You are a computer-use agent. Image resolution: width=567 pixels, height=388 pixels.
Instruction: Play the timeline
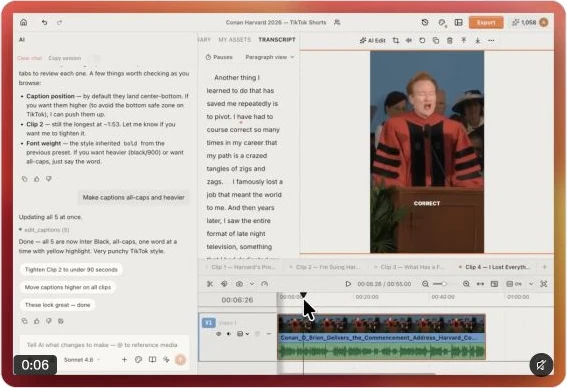pos(348,284)
